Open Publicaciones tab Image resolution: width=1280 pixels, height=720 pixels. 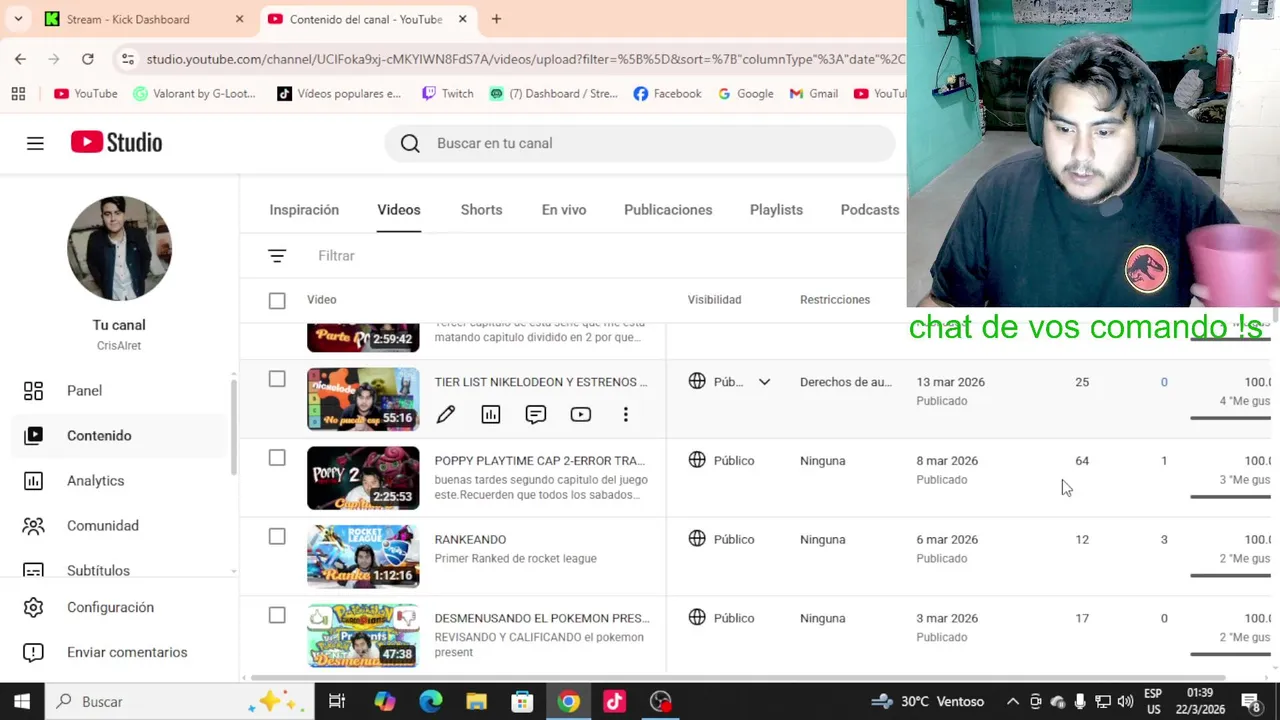668,210
